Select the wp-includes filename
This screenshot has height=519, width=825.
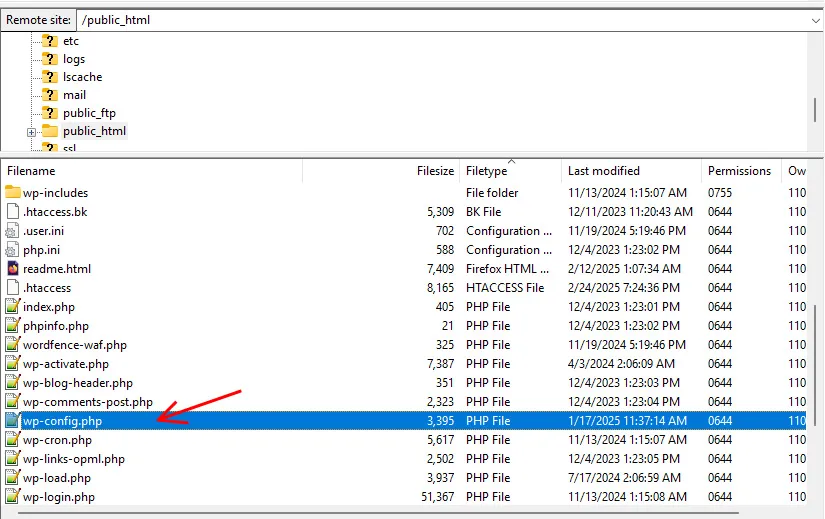coord(56,193)
